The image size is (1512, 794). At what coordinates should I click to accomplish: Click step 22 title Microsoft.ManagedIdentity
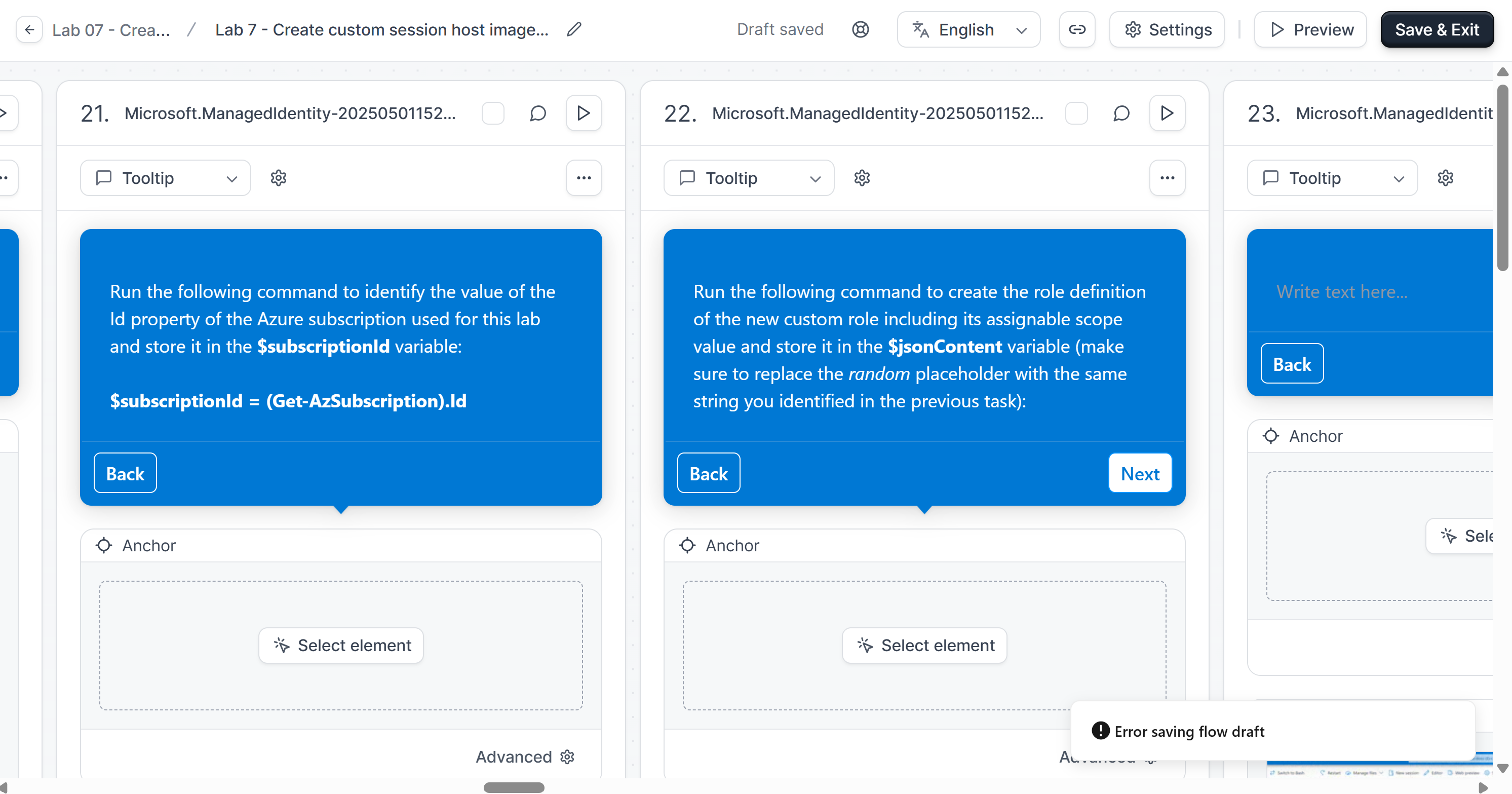pyautogui.click(x=878, y=113)
